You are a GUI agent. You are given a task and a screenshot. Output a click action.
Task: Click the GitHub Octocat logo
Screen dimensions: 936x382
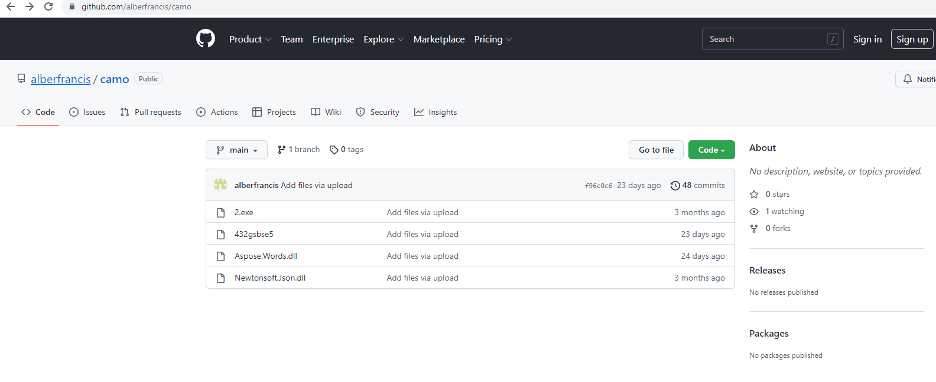[205, 39]
